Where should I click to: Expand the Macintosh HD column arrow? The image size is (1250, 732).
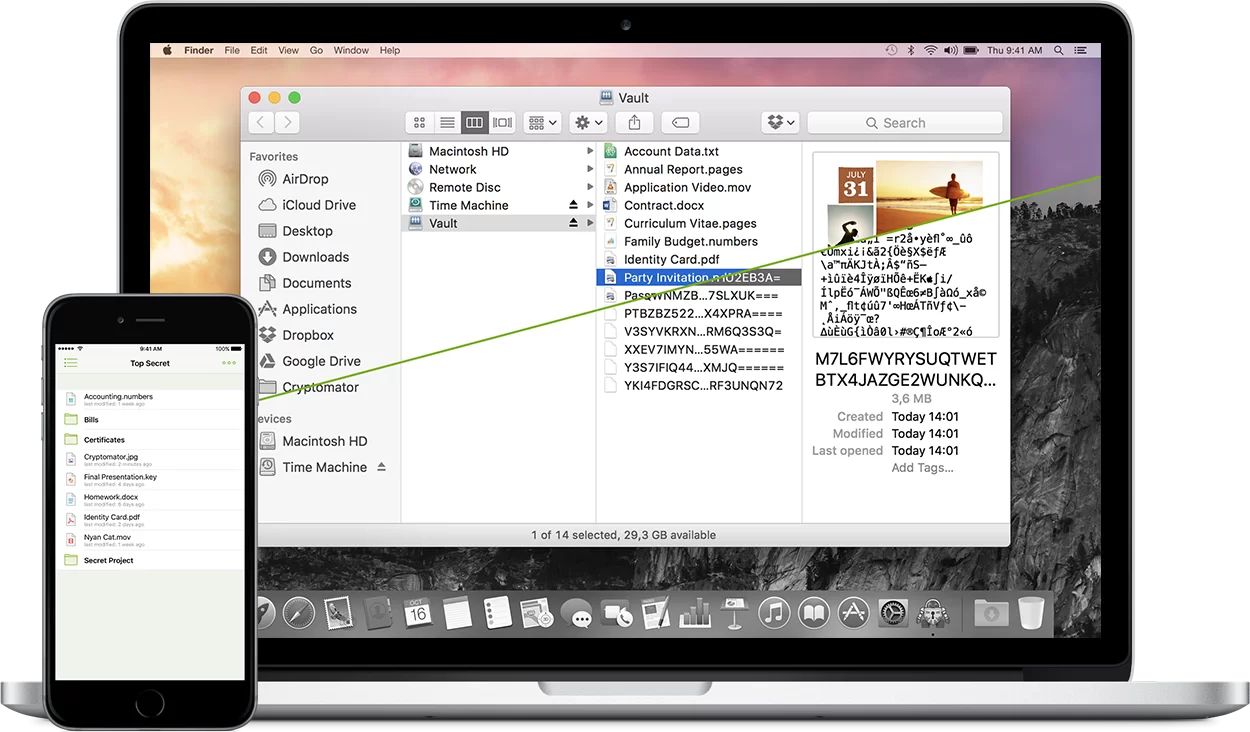(x=590, y=151)
